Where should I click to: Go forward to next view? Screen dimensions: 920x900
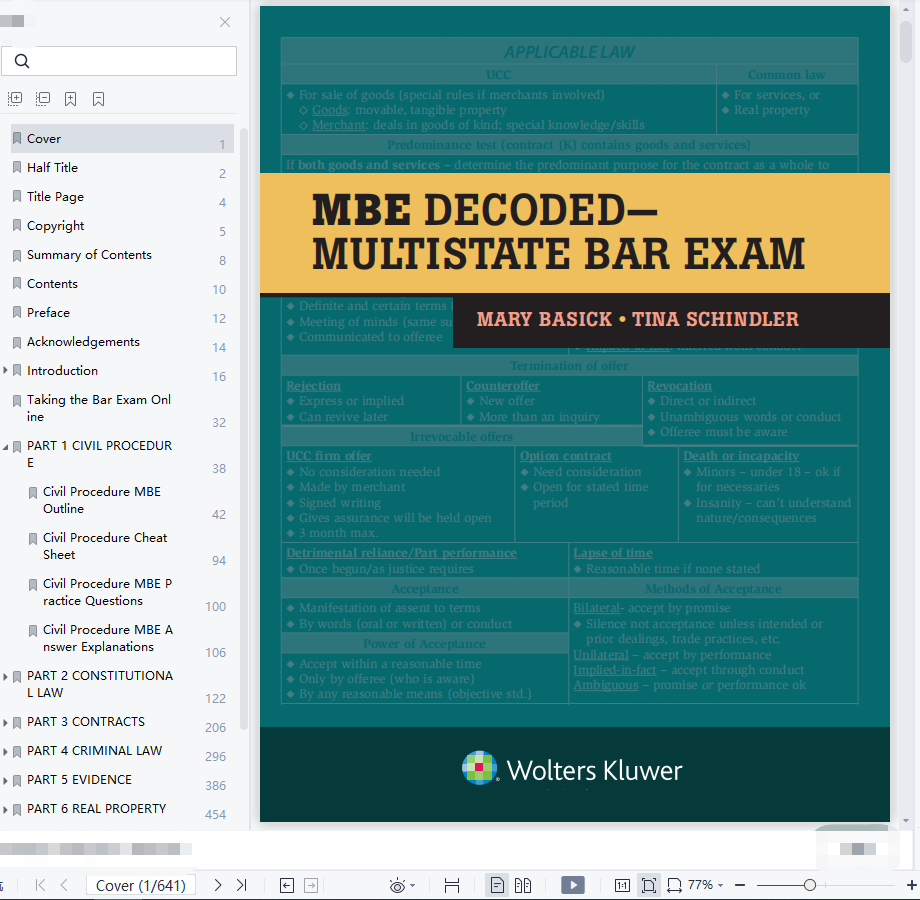(311, 885)
